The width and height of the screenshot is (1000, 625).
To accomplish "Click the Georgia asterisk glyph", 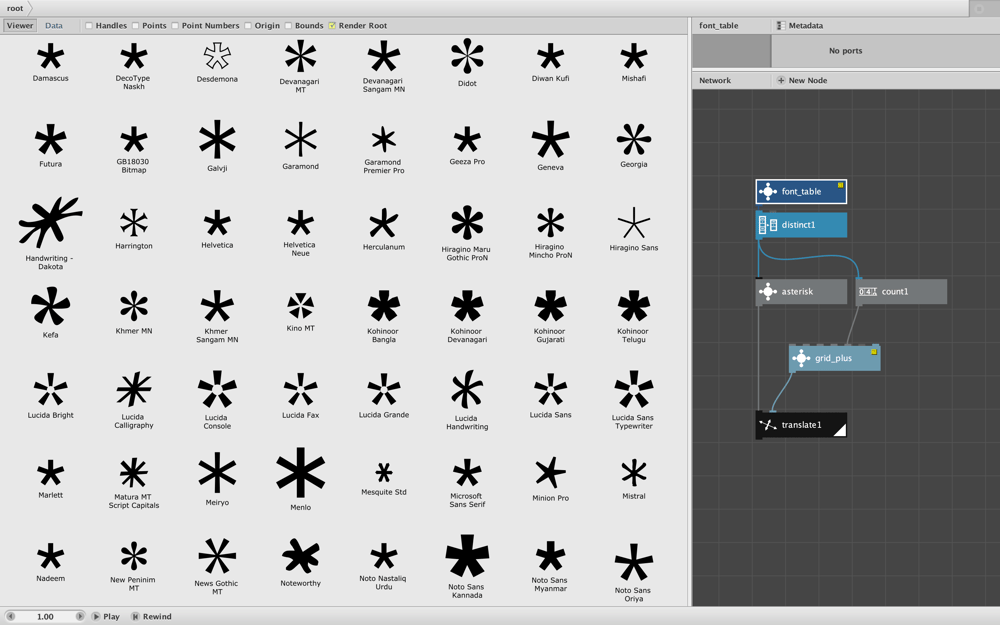I will [x=633, y=140].
